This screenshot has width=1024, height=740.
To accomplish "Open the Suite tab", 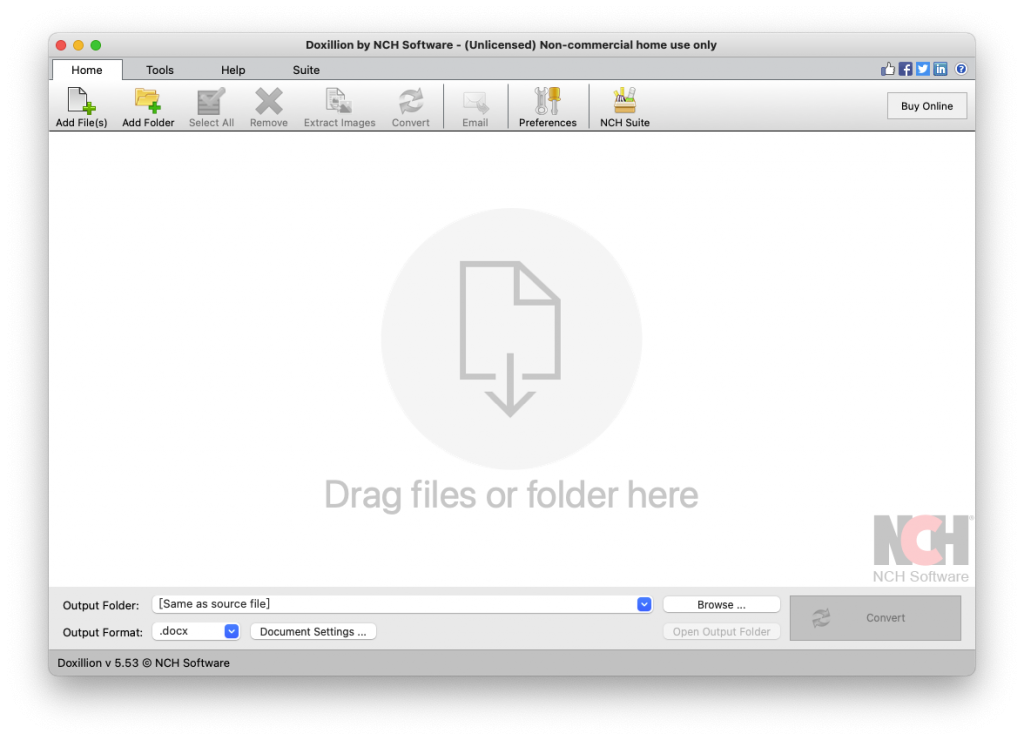I will 306,70.
